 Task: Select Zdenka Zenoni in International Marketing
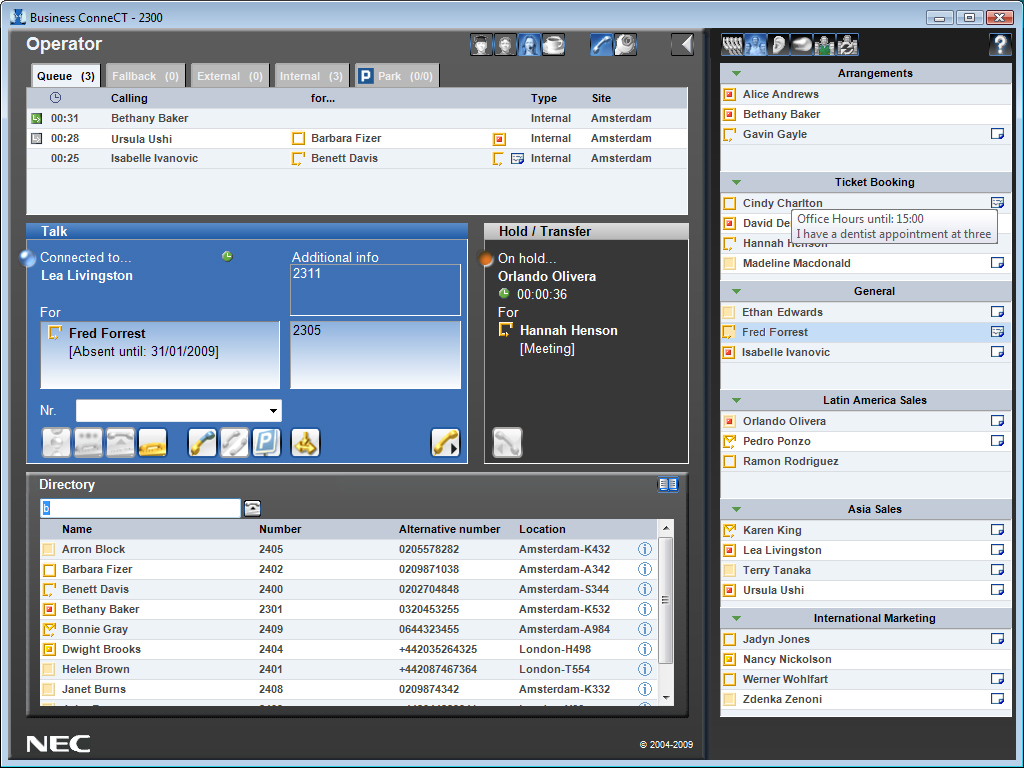865,699
